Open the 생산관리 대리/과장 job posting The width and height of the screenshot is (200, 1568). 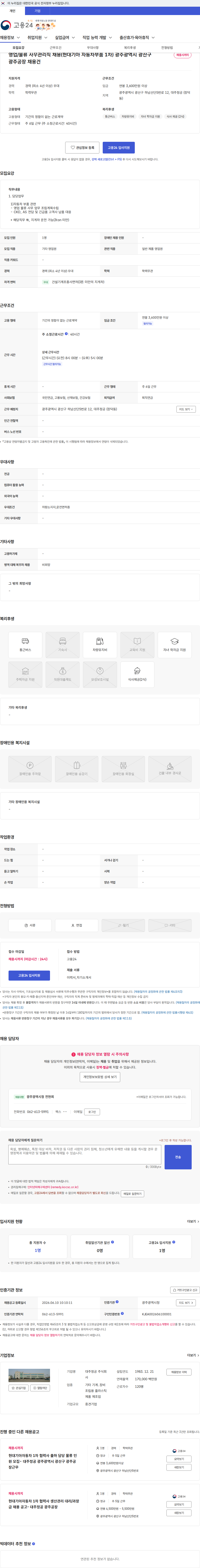click(44, 1504)
